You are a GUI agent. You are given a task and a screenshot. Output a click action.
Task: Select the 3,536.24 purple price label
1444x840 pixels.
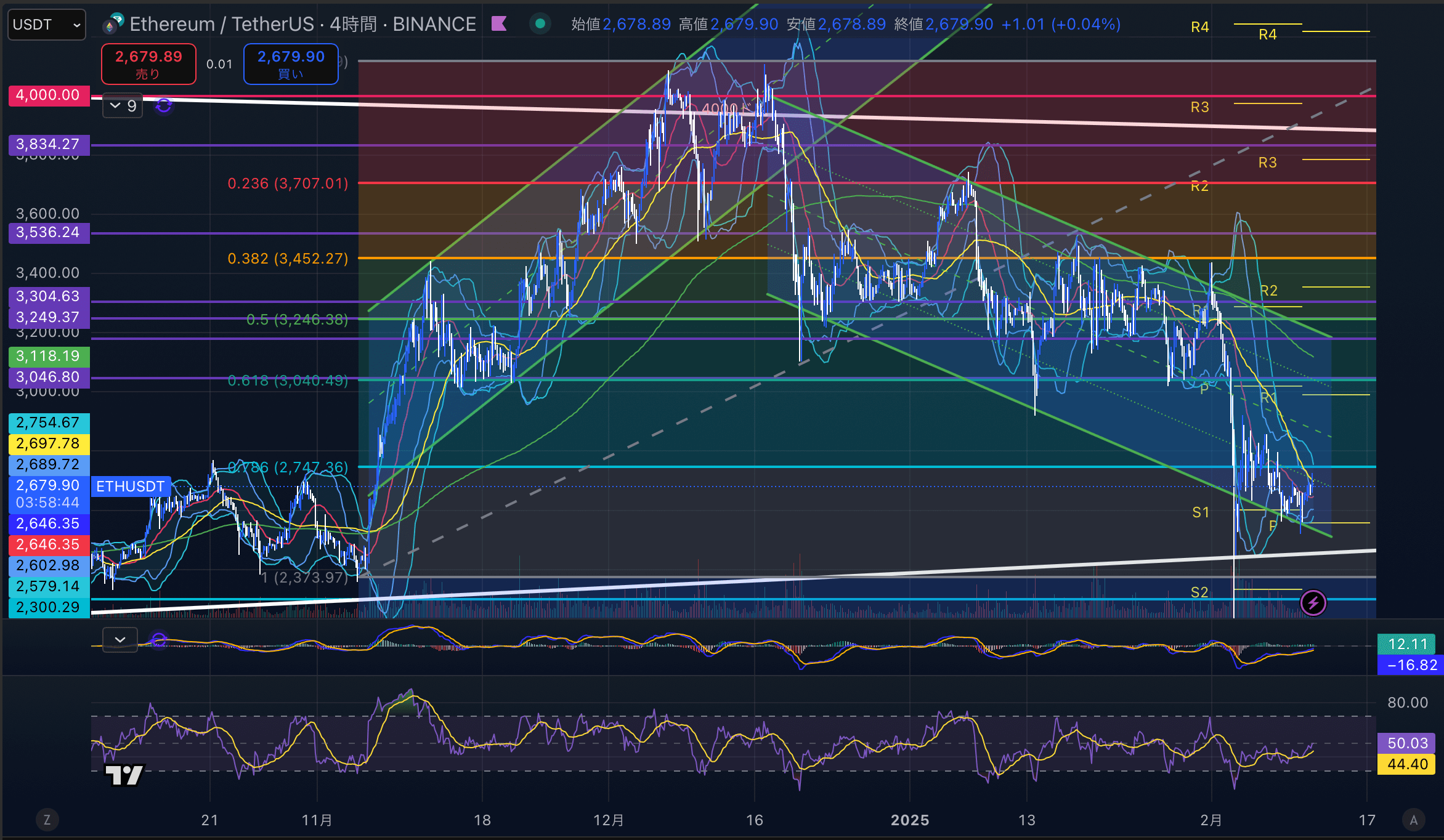click(x=49, y=233)
